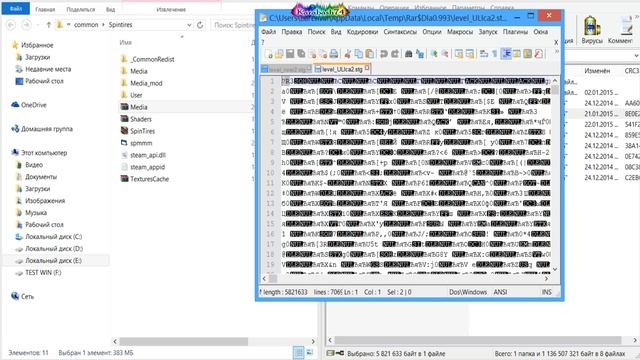Click the Explorer forward arrow
This screenshot has height=360, width=640.
point(26,25)
